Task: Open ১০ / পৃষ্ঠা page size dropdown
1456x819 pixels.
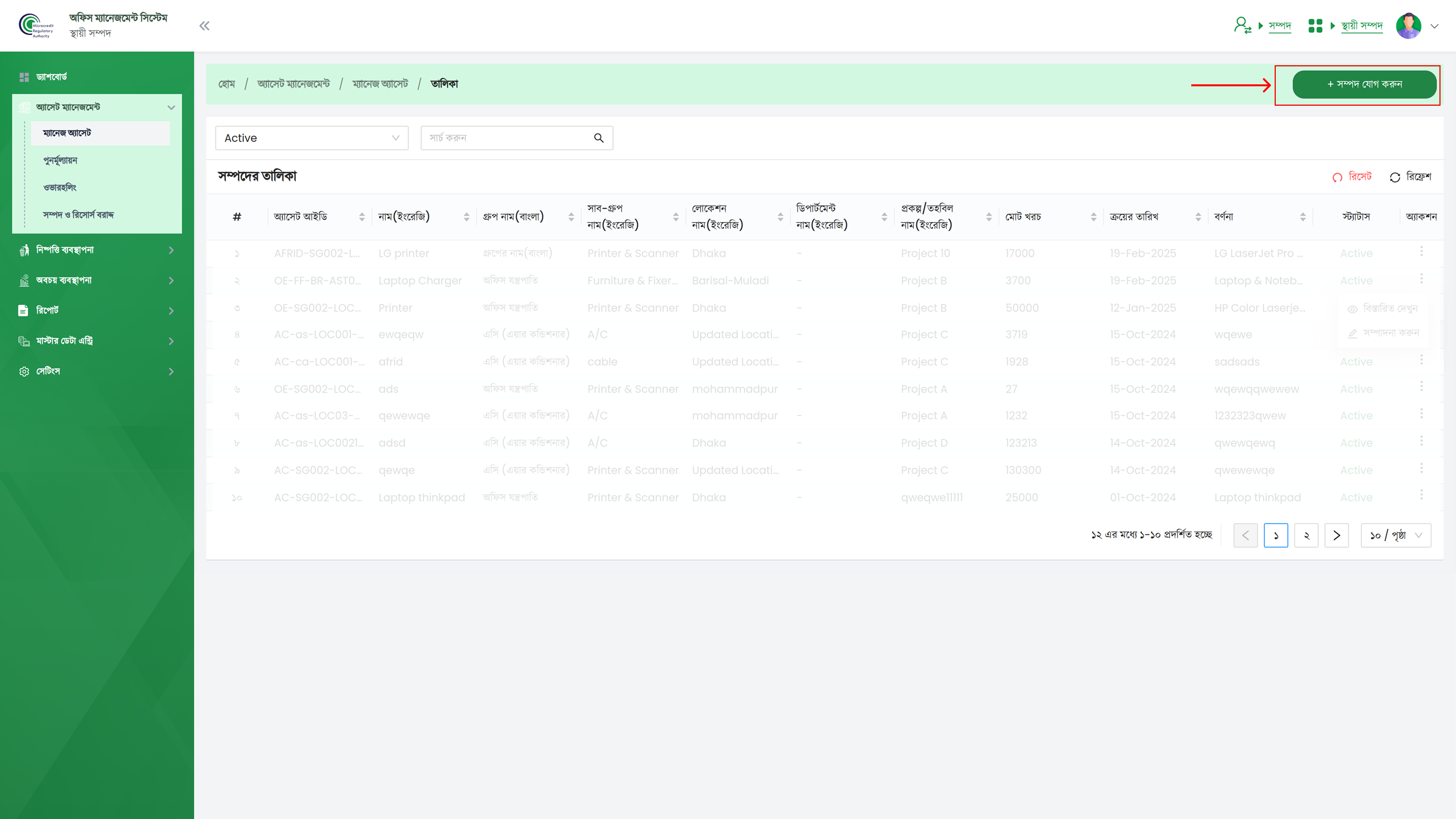Action: [1396, 535]
